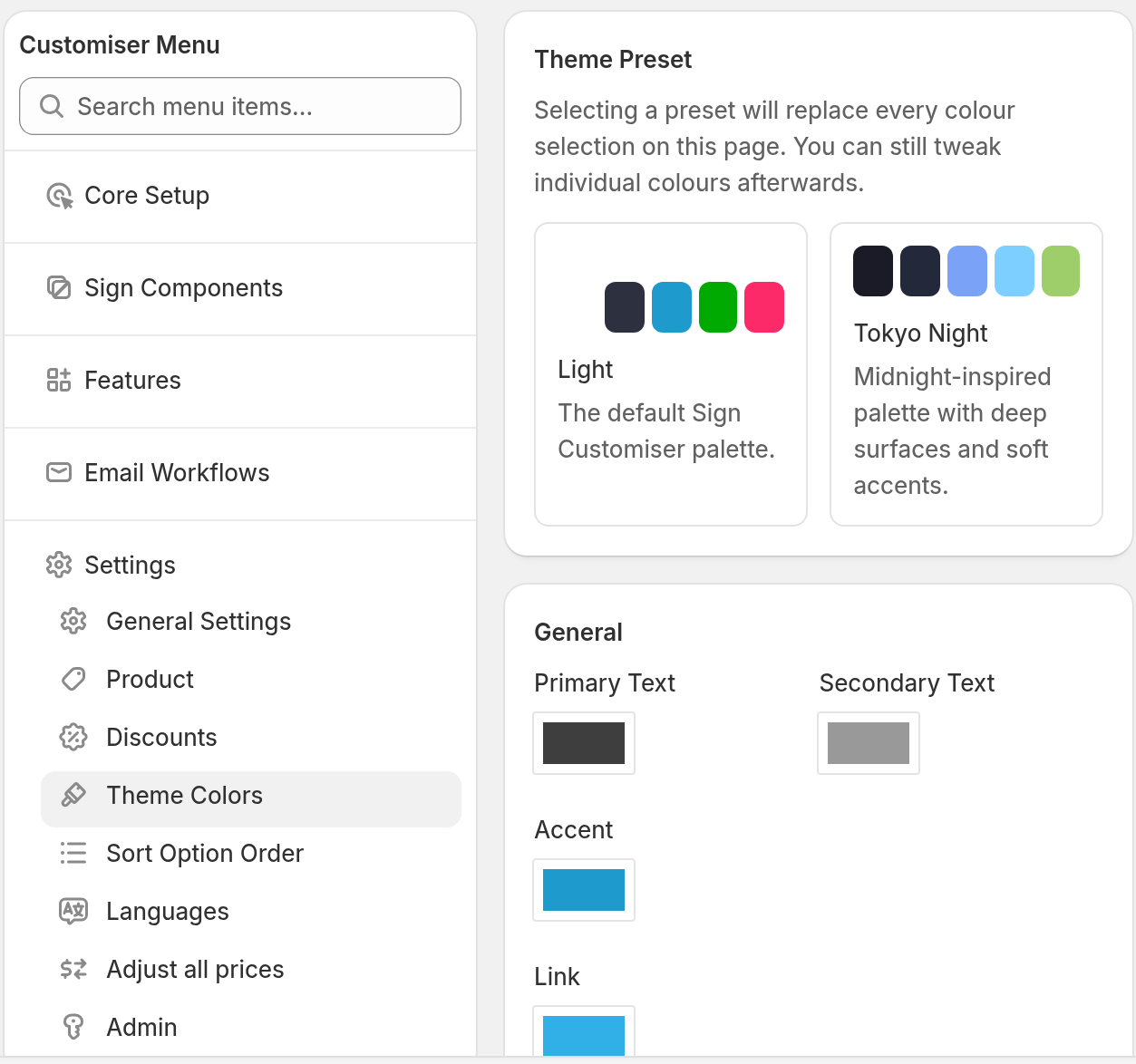Click the green swatch in Light preset
The image size is (1136, 1064).
tap(718, 307)
